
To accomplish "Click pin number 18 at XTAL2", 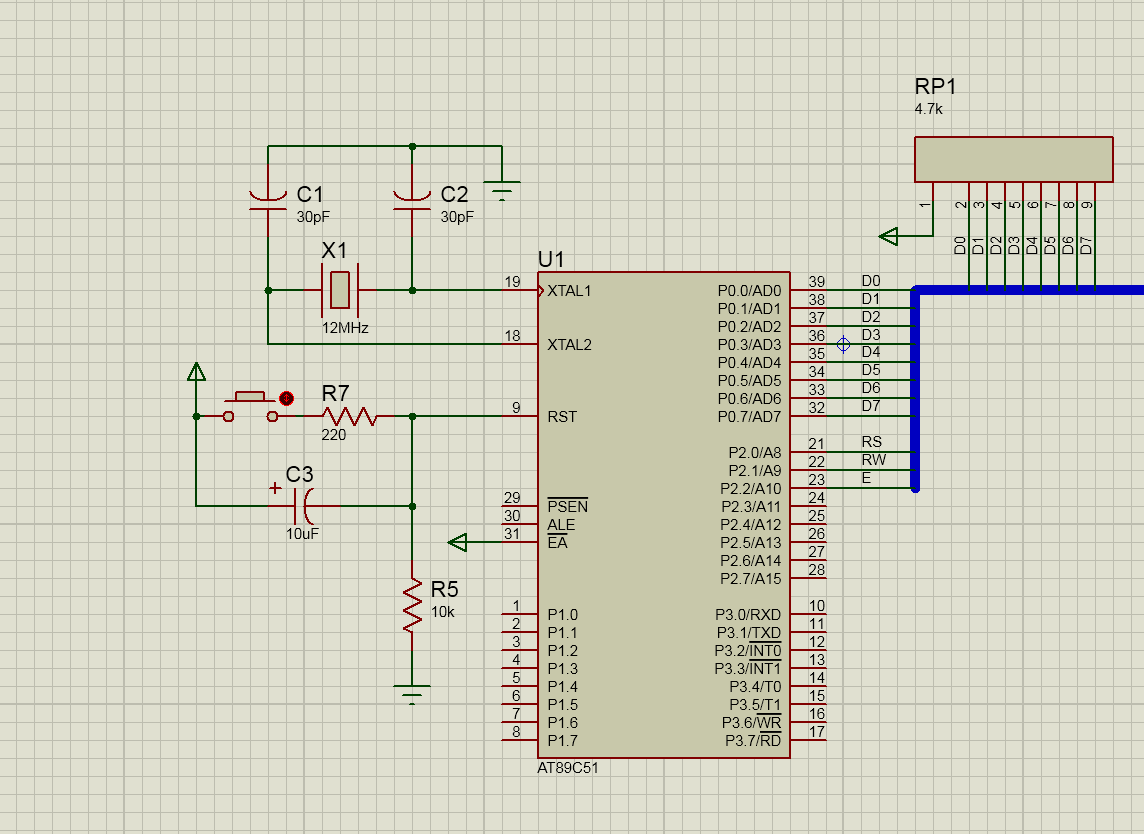I will click(x=512, y=336).
